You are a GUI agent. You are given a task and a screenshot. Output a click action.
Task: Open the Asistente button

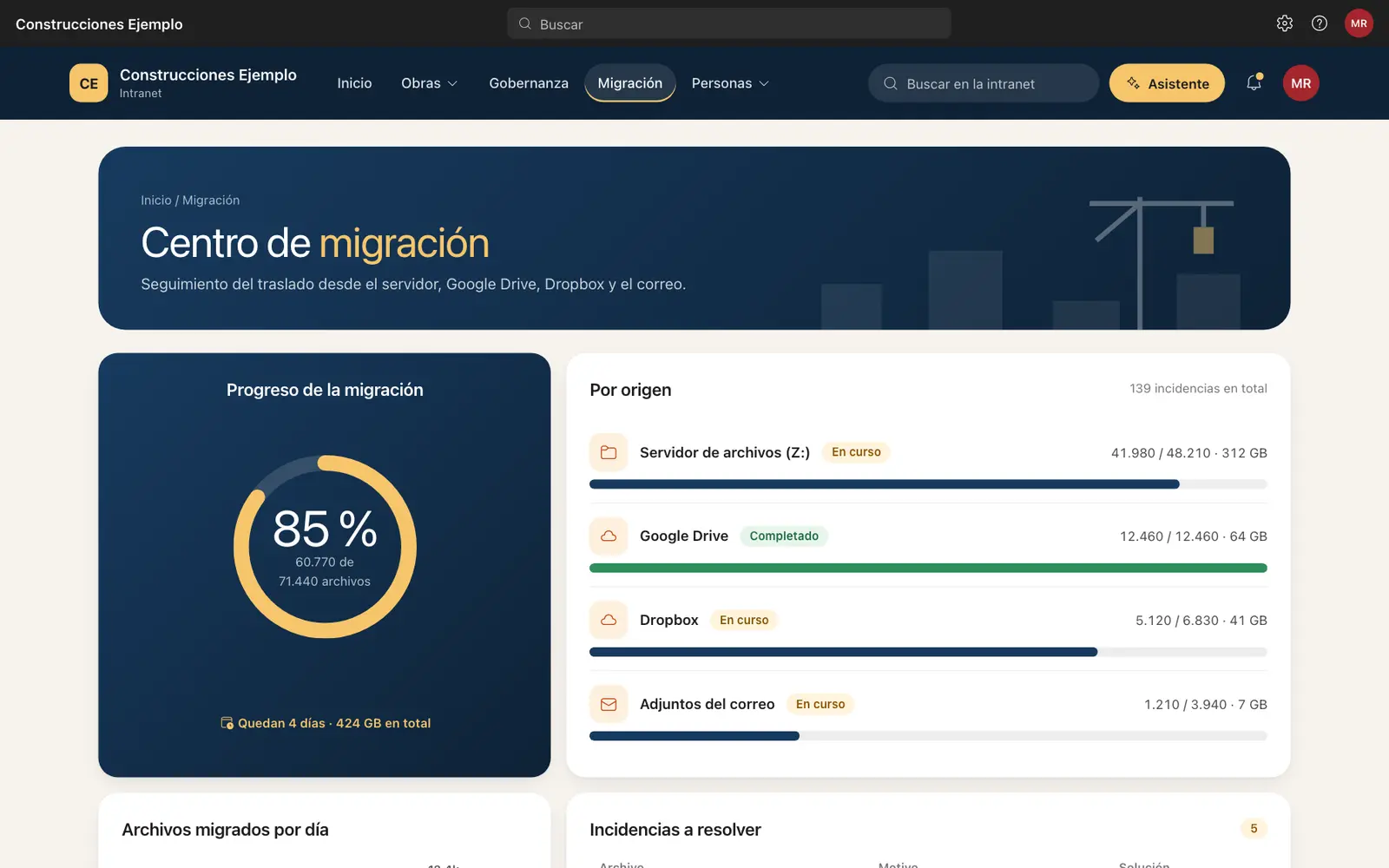click(x=1167, y=83)
